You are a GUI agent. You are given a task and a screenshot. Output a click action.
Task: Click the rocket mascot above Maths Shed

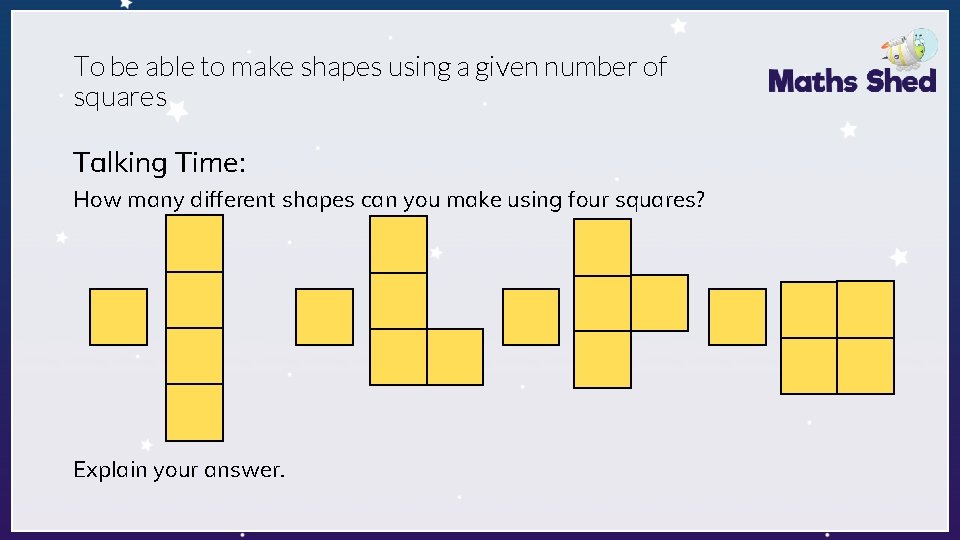(910, 47)
